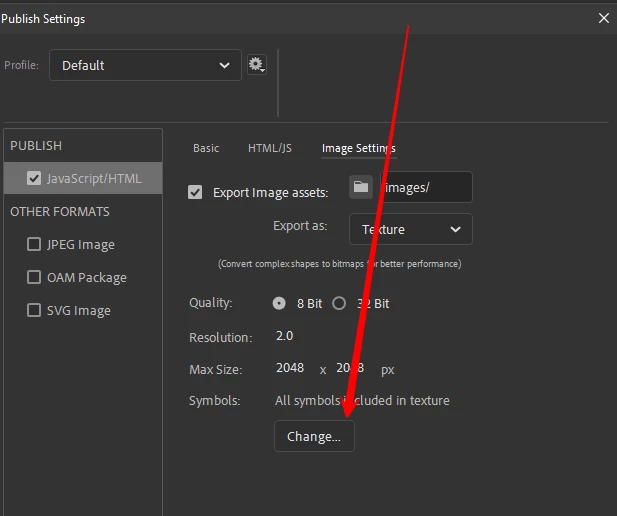Select the 8 Bit quality option
The height and width of the screenshot is (516, 617).
coord(279,303)
